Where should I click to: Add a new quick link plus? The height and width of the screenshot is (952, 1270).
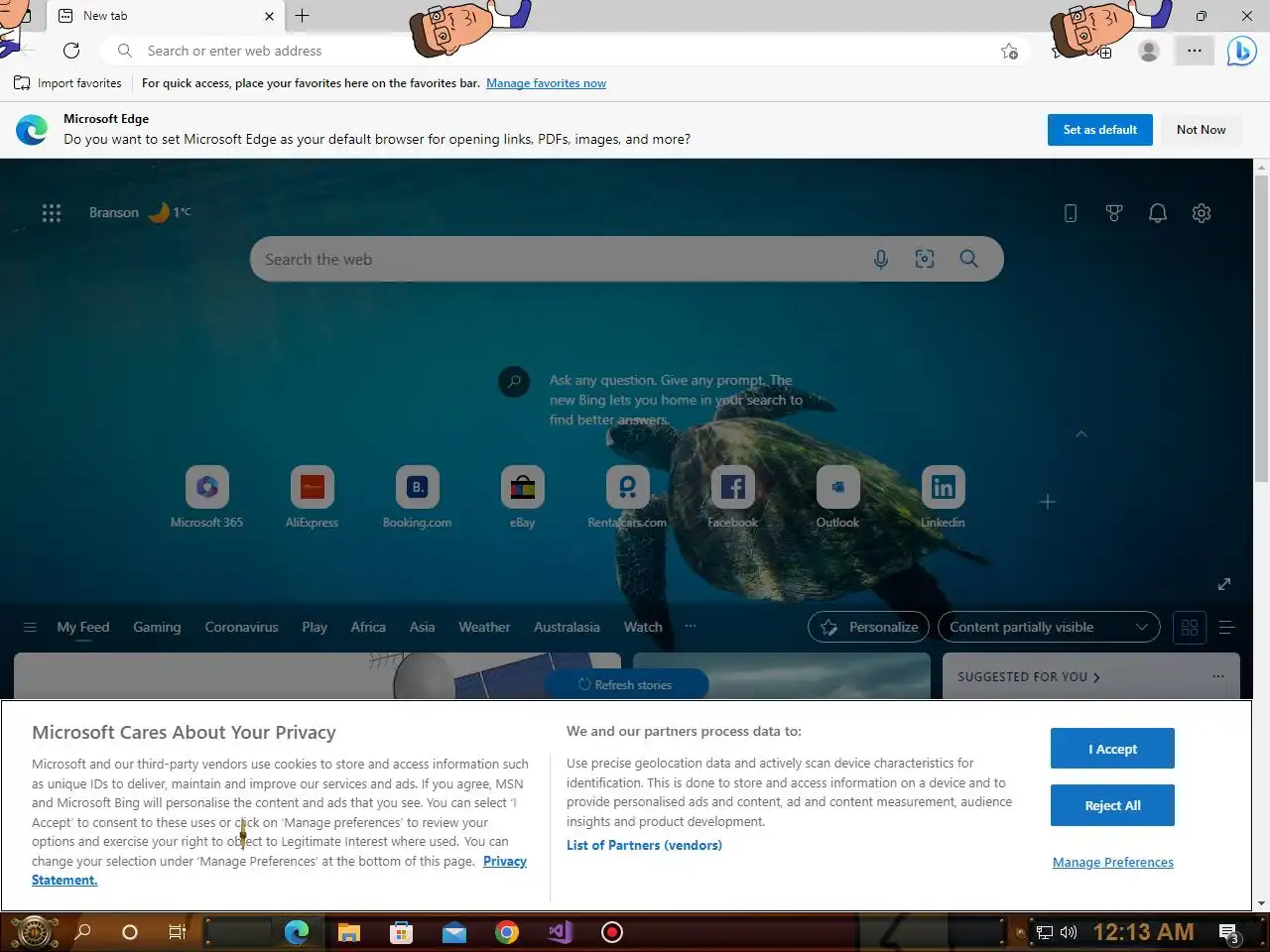pos(1048,502)
